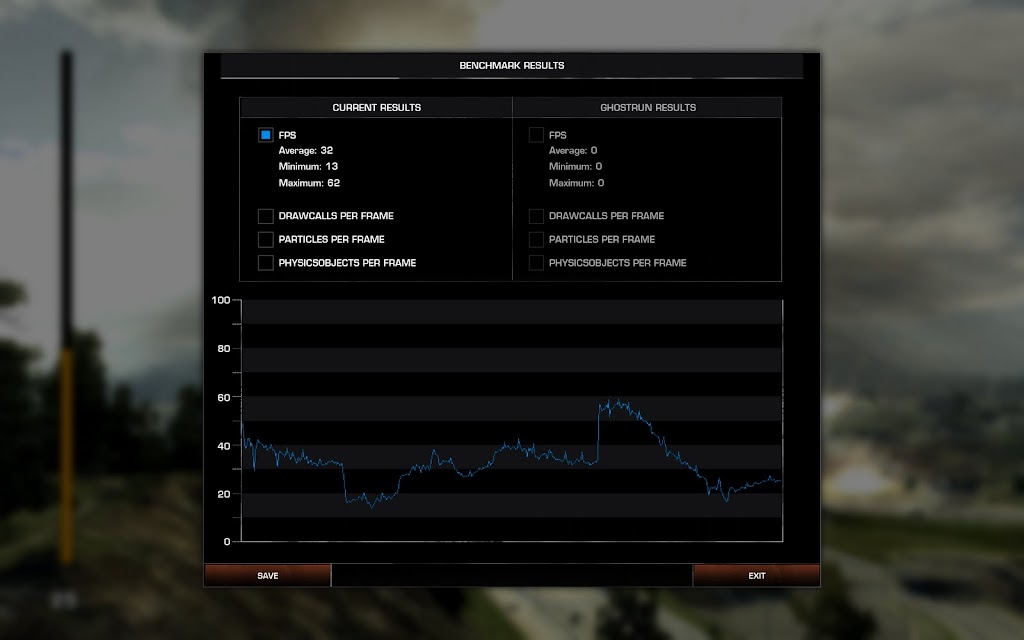Click the 20 label on graph axis
This screenshot has height=640, width=1024.
(x=224, y=494)
